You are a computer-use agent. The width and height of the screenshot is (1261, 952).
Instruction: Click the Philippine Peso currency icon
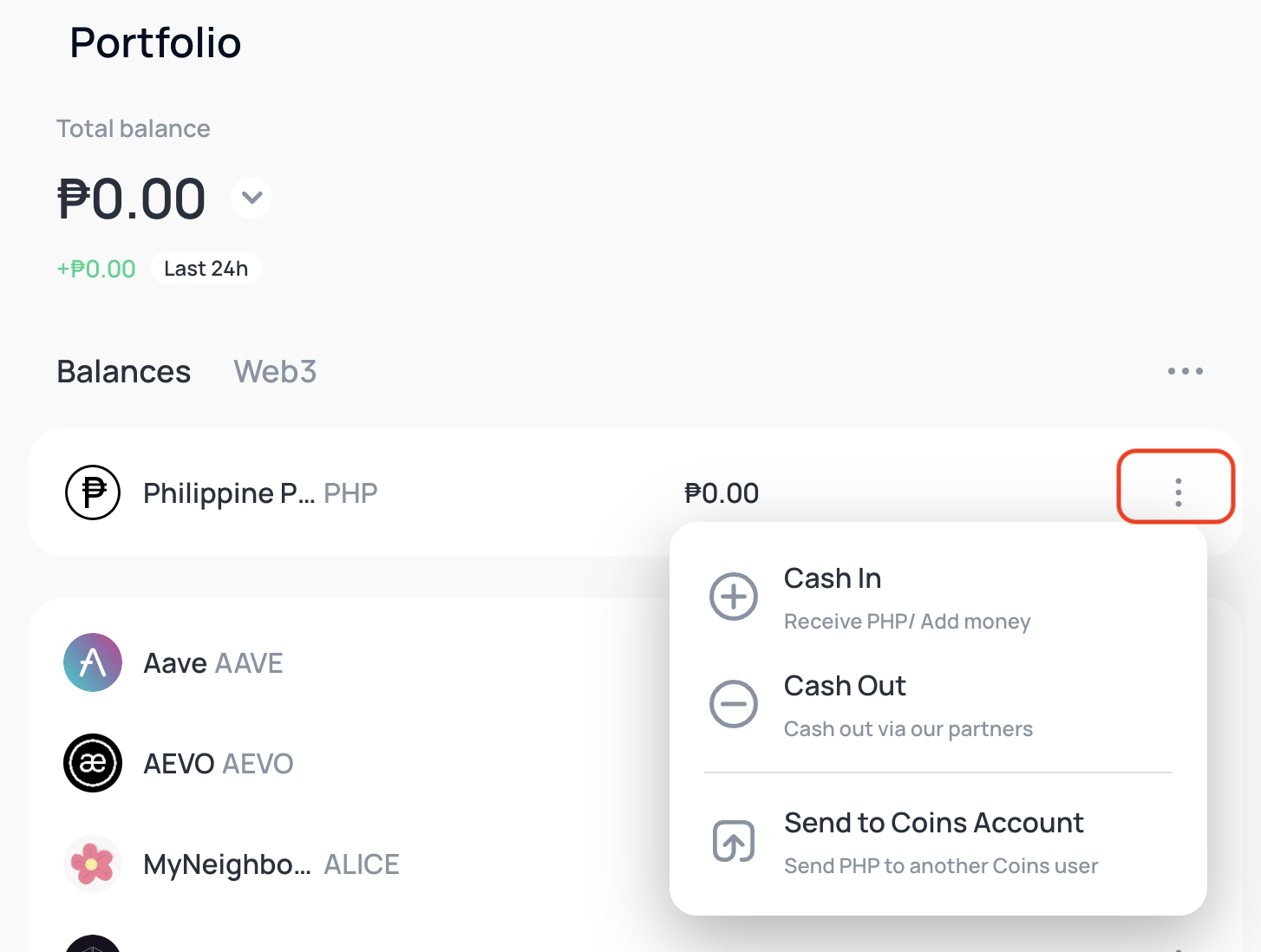pyautogui.click(x=93, y=492)
